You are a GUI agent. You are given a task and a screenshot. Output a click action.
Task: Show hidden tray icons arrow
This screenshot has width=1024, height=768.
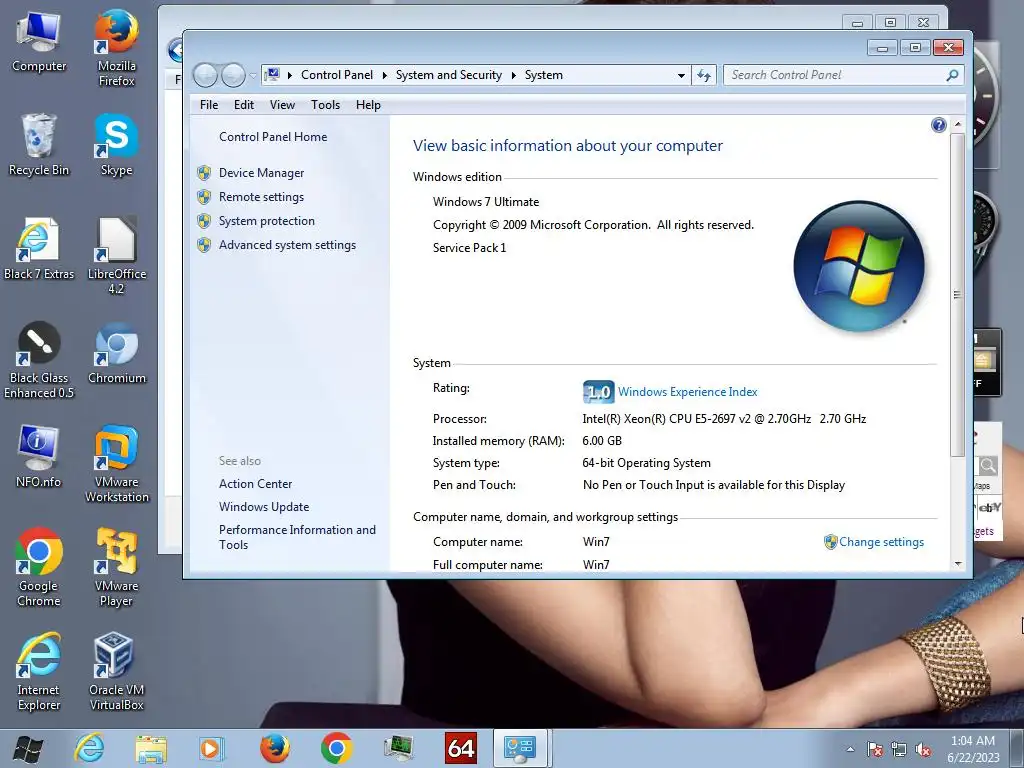point(850,750)
